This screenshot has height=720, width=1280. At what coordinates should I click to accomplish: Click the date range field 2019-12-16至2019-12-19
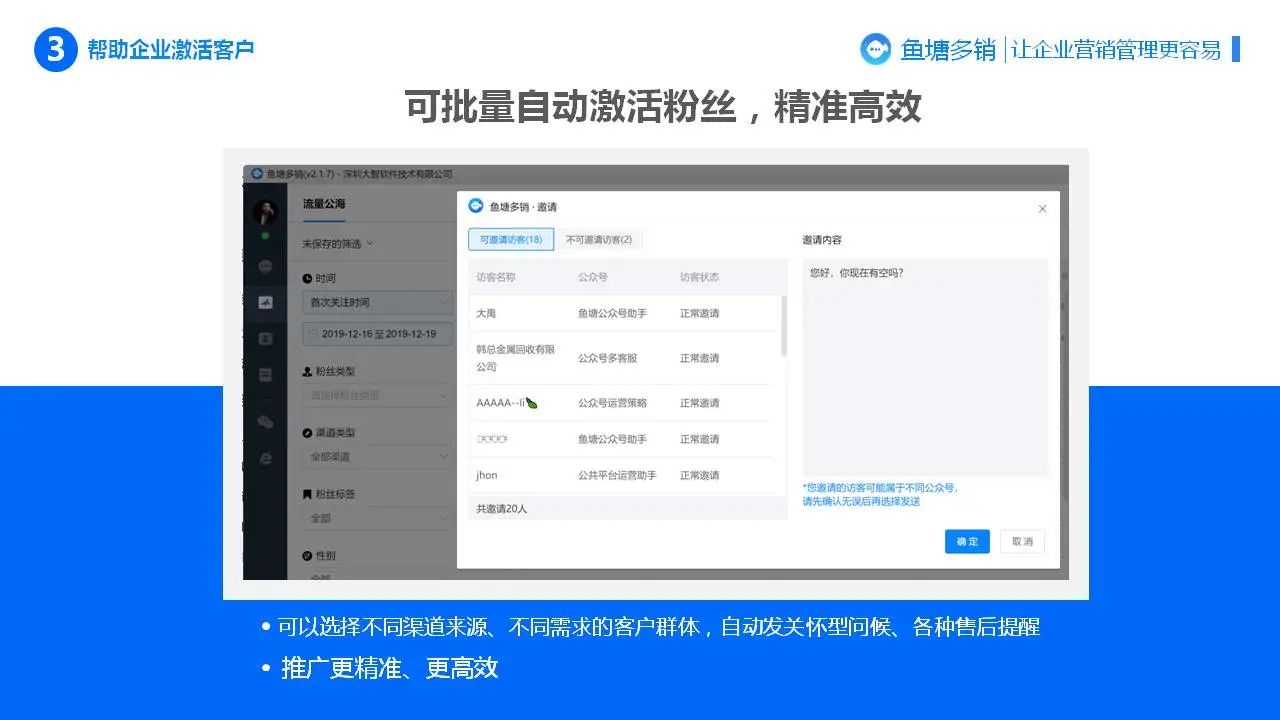376,333
